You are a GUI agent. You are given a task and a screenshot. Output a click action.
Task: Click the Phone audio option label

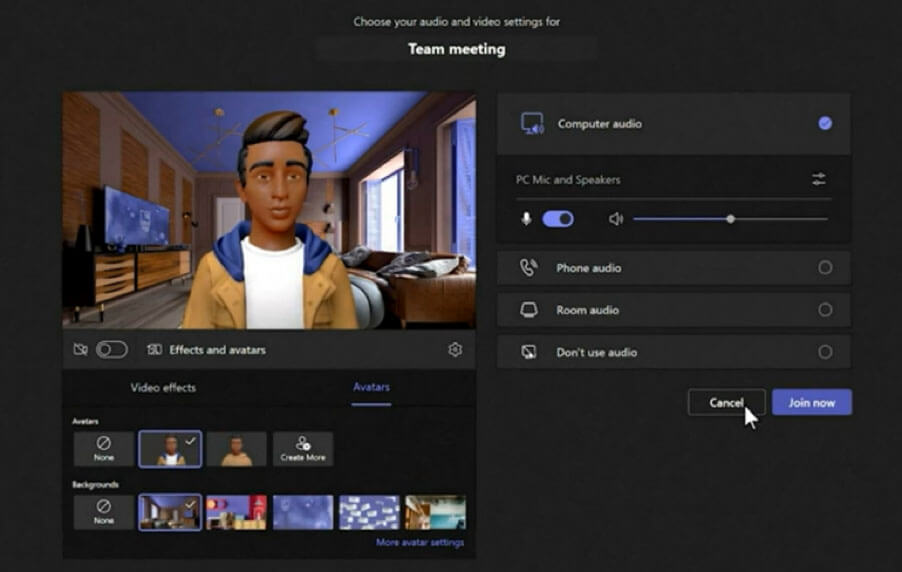(588, 268)
